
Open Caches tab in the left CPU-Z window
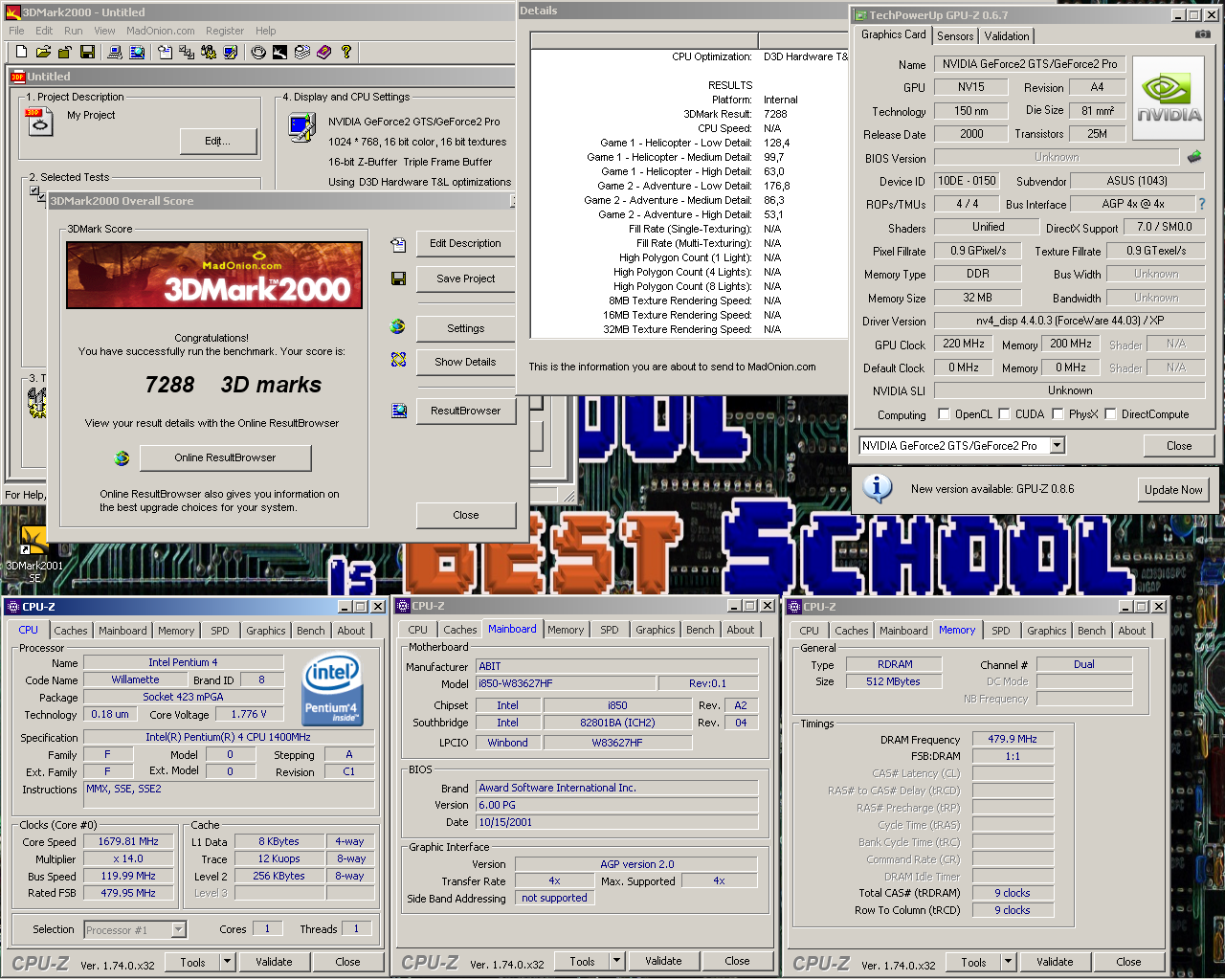pos(71,631)
